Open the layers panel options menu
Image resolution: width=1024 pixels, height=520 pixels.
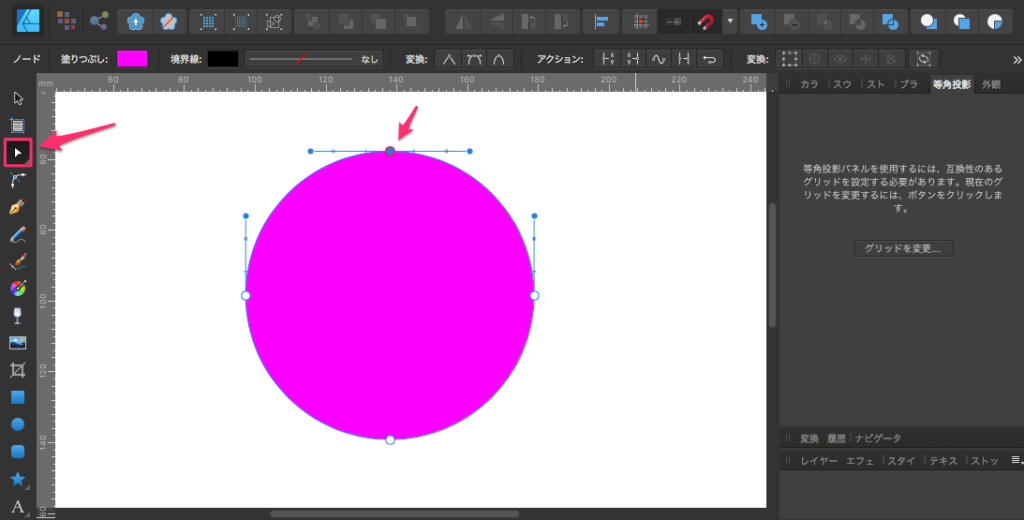click(1016, 460)
